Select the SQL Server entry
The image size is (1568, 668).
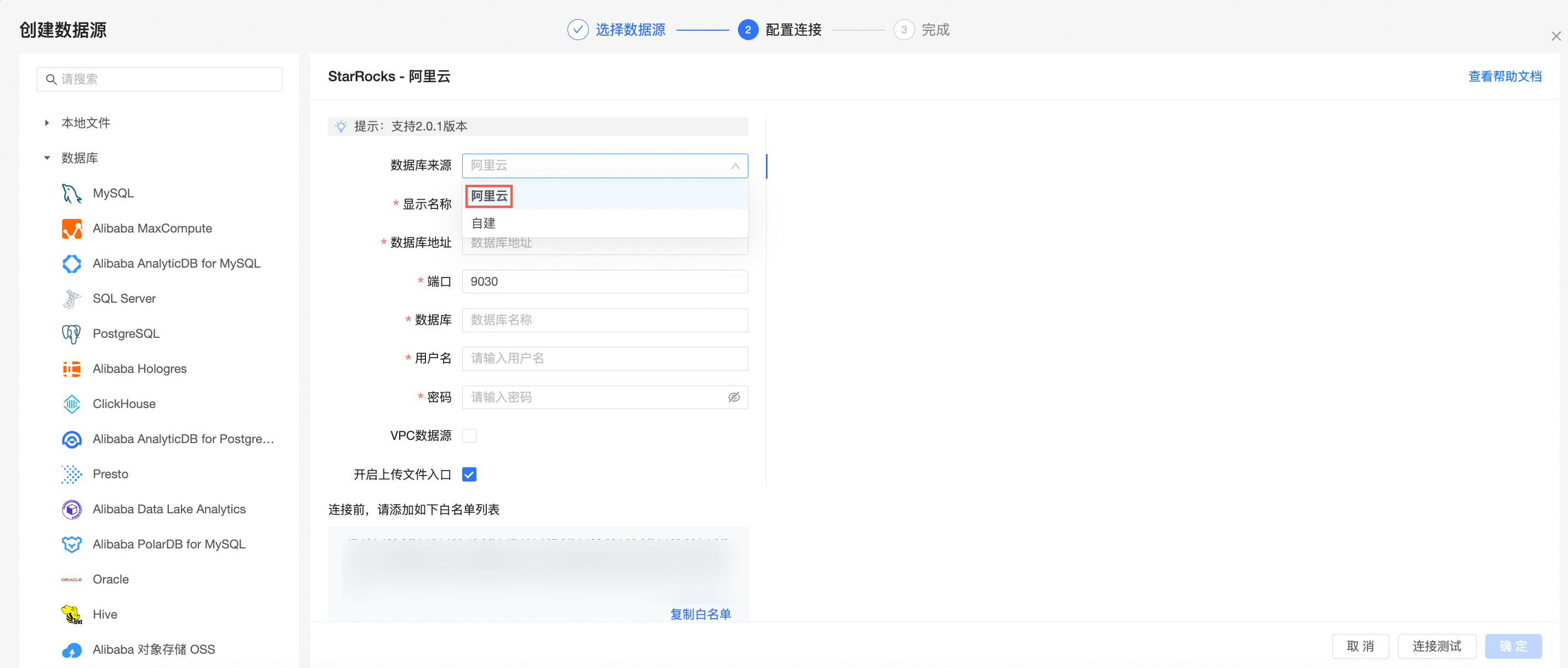pos(124,299)
